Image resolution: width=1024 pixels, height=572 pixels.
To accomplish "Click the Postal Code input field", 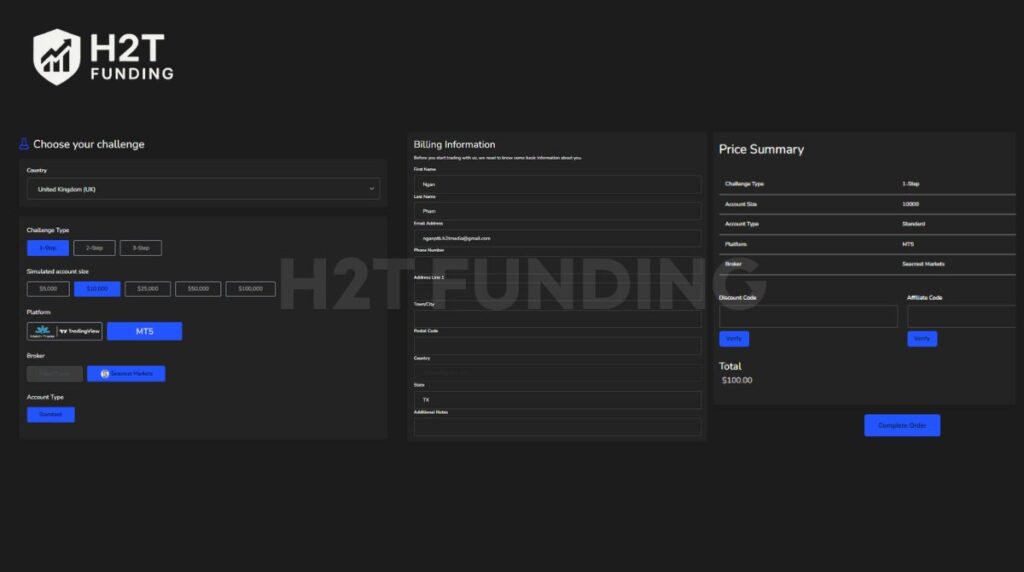I will coord(557,345).
